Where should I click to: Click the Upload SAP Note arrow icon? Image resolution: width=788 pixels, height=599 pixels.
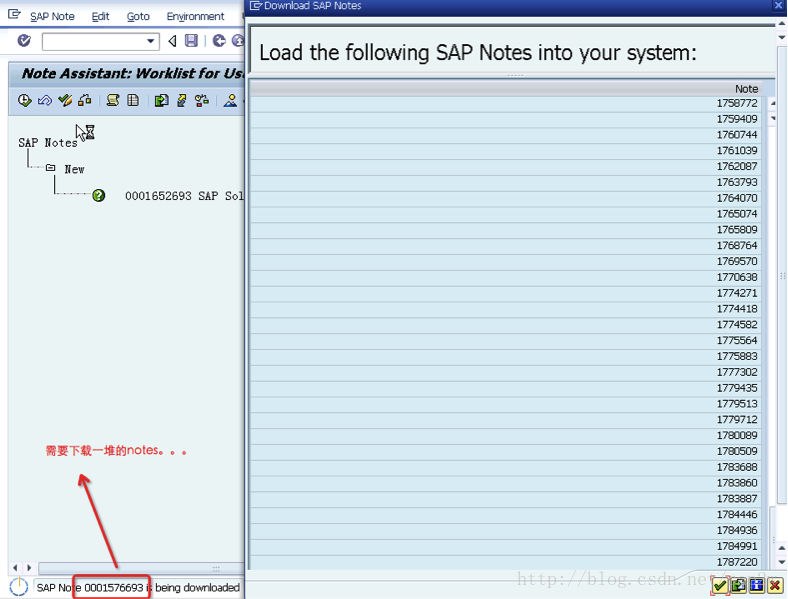pyautogui.click(x=181, y=101)
